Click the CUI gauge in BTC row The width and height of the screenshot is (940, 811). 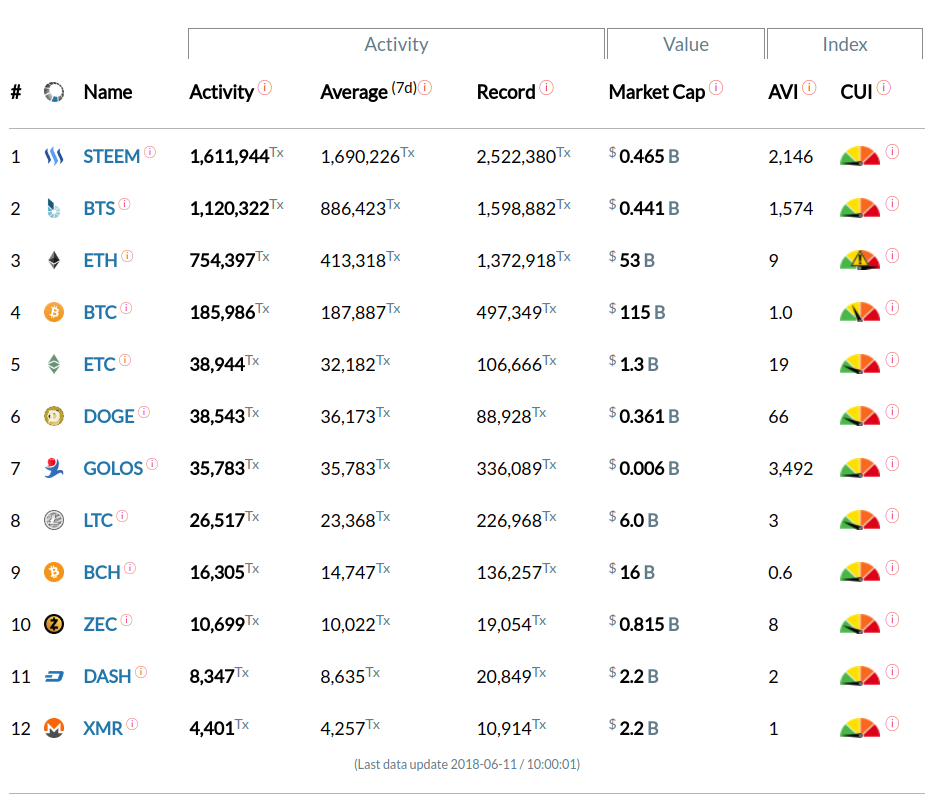point(860,312)
